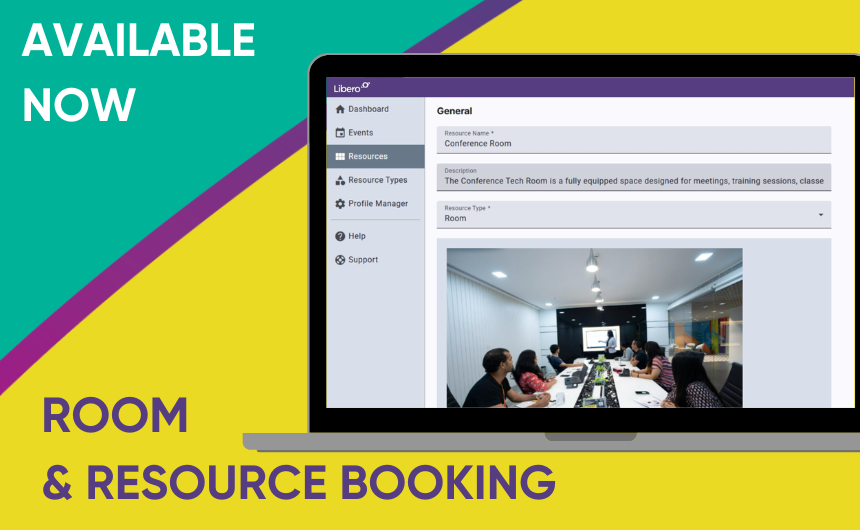The image size is (860, 530).
Task: Open the Help text link
Action: pos(357,236)
